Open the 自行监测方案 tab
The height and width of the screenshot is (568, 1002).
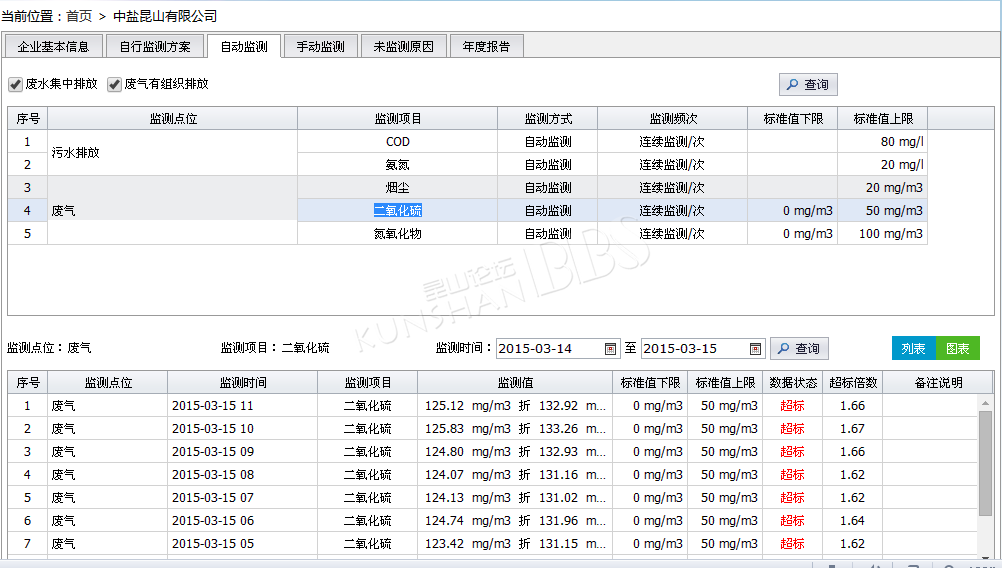coord(154,47)
